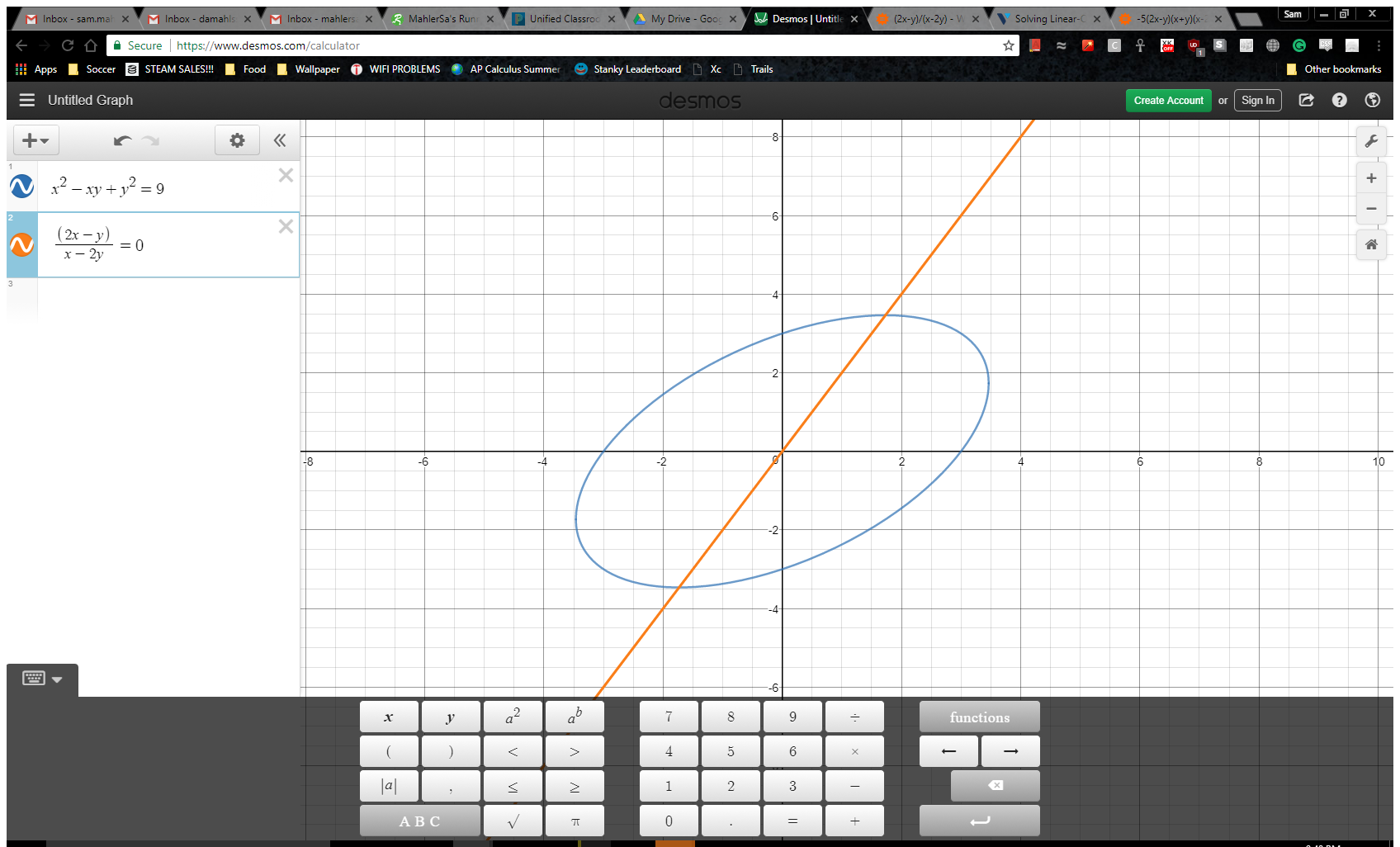The image size is (1400, 847).
Task: Open graph settings wrench
Action: [1371, 141]
